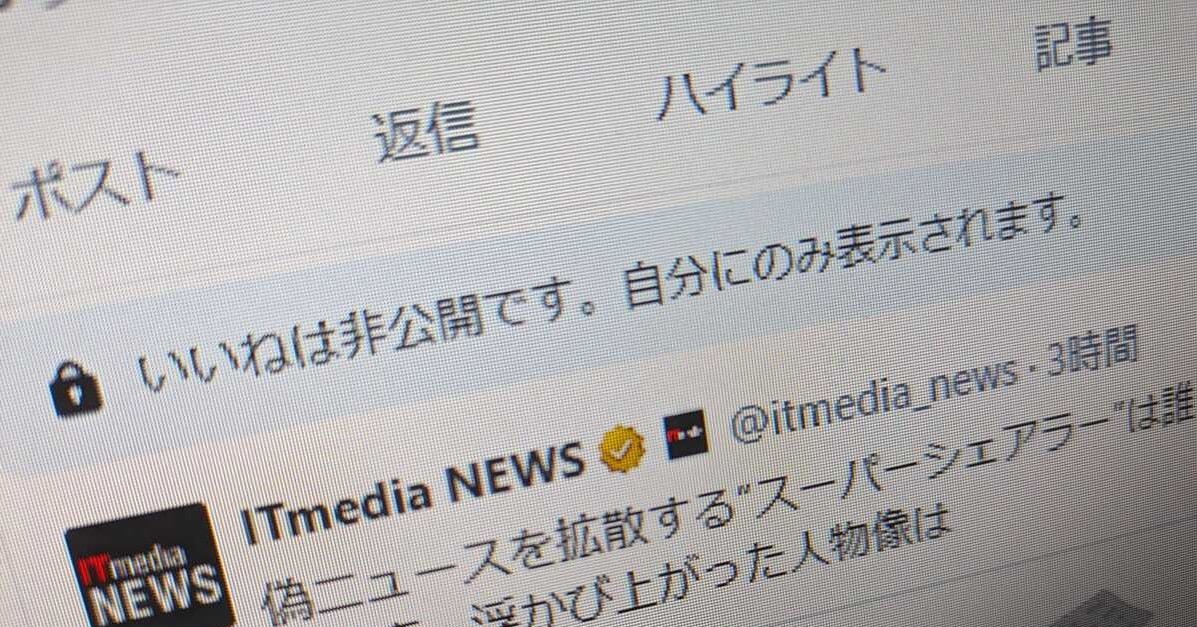
Task: Click the small square affiliate badge after the checkmark
Action: (685, 435)
